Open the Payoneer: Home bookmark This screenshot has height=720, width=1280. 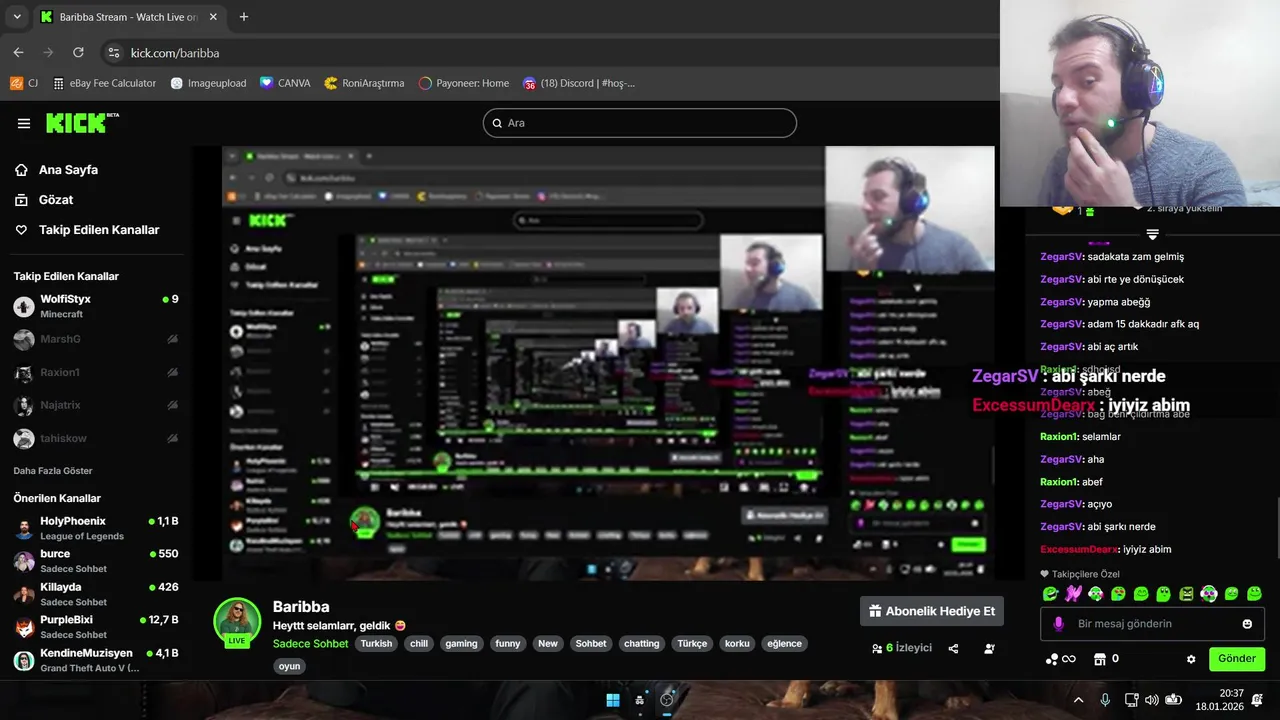[464, 83]
